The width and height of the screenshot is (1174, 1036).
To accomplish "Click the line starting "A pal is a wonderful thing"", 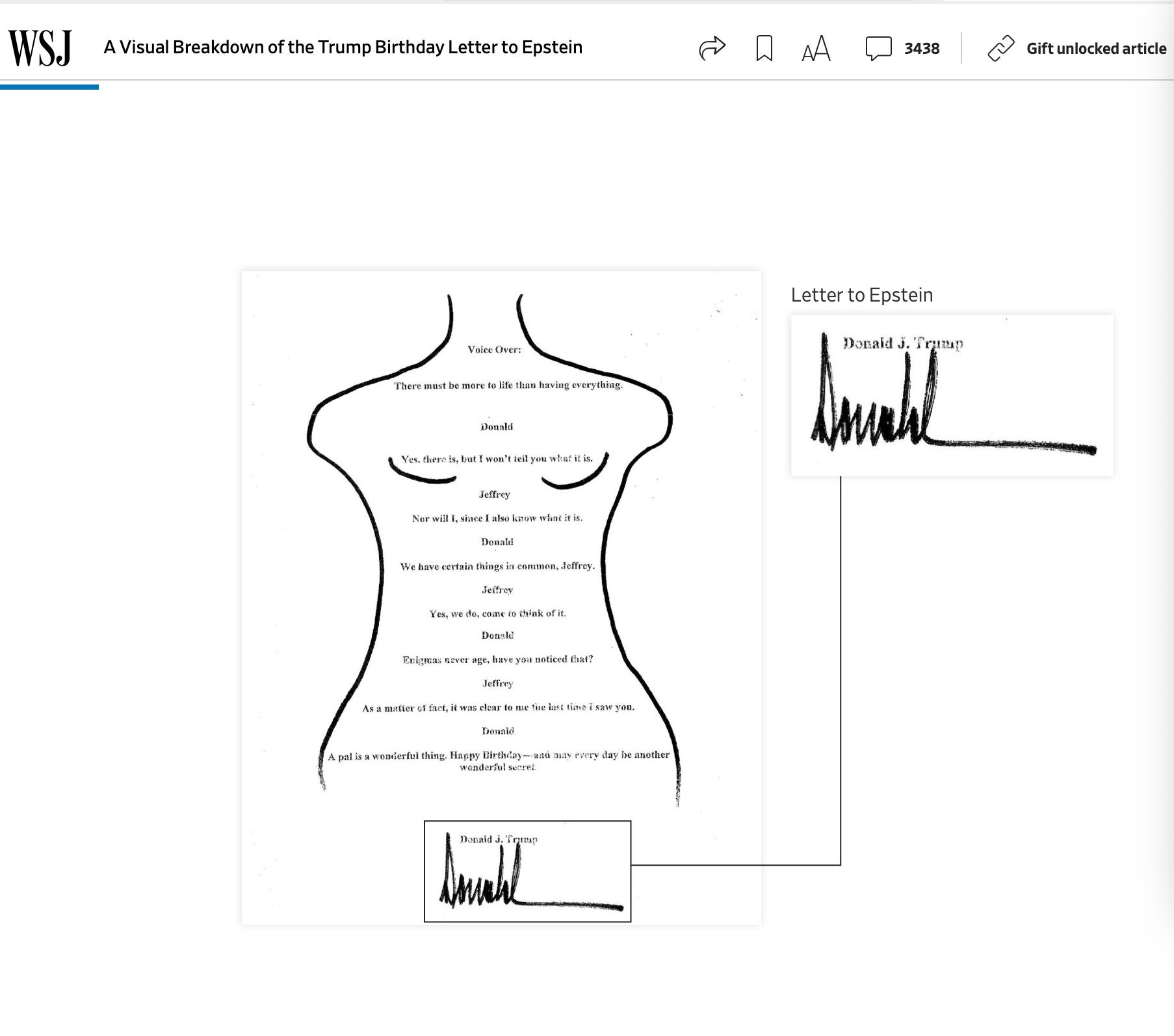I will point(498,755).
